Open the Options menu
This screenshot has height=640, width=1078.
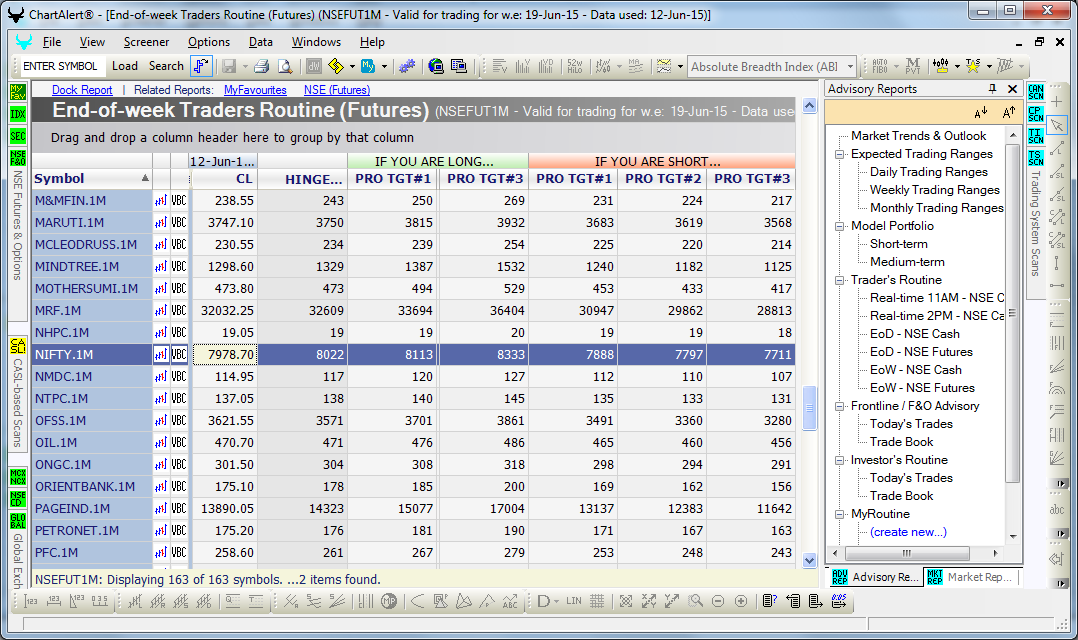click(209, 42)
